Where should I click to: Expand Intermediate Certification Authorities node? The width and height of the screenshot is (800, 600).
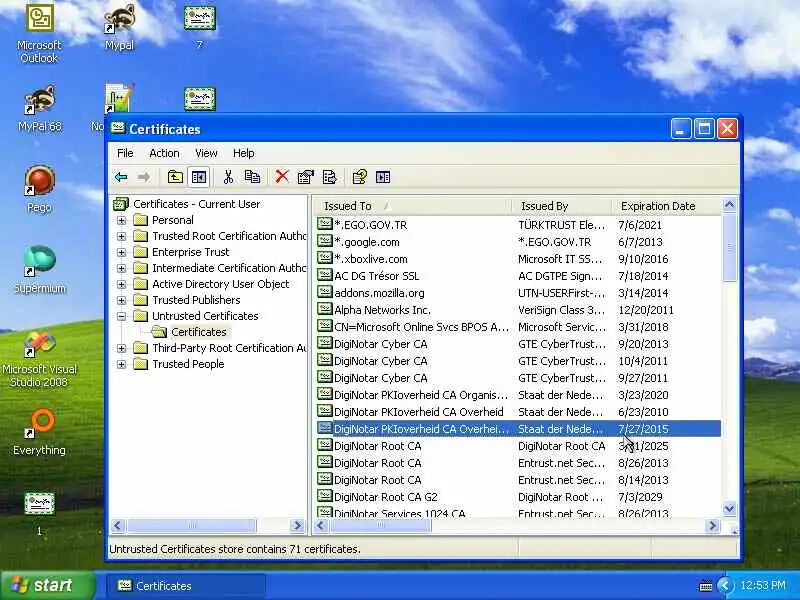coord(121,268)
